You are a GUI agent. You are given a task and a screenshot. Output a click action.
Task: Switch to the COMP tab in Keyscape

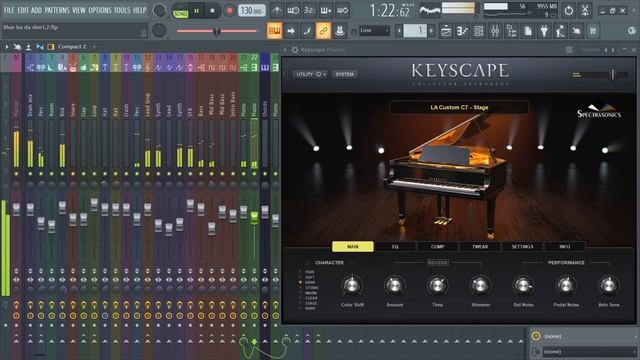point(438,247)
